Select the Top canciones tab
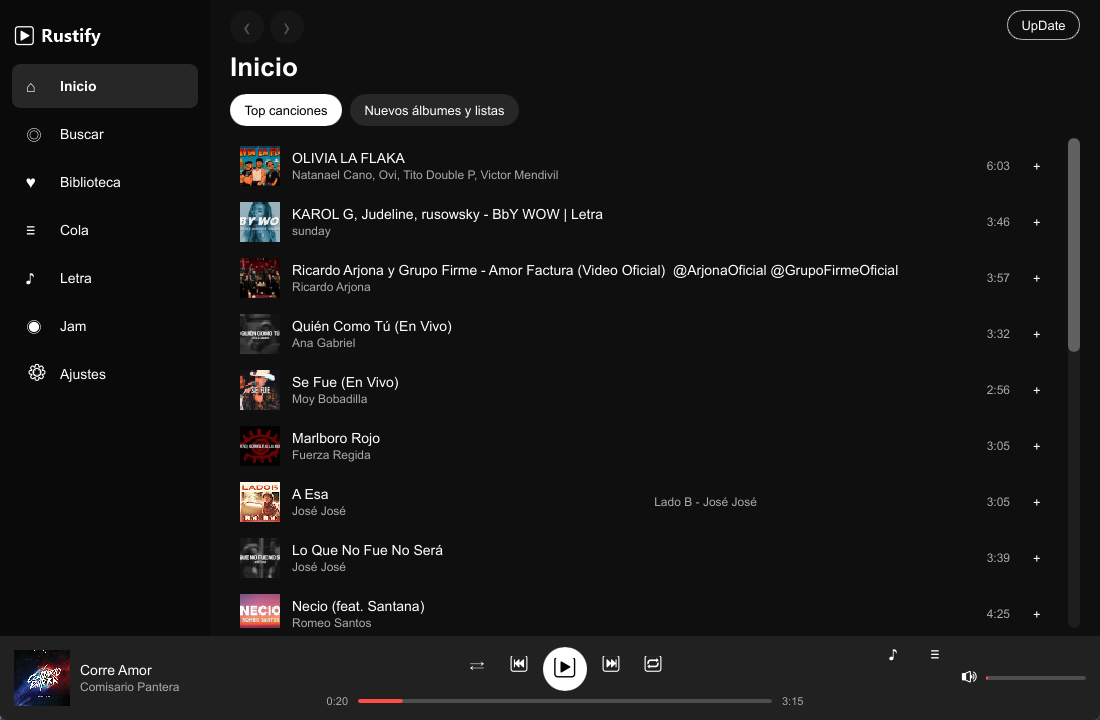Screen dimensions: 1100x720 click(x=286, y=110)
